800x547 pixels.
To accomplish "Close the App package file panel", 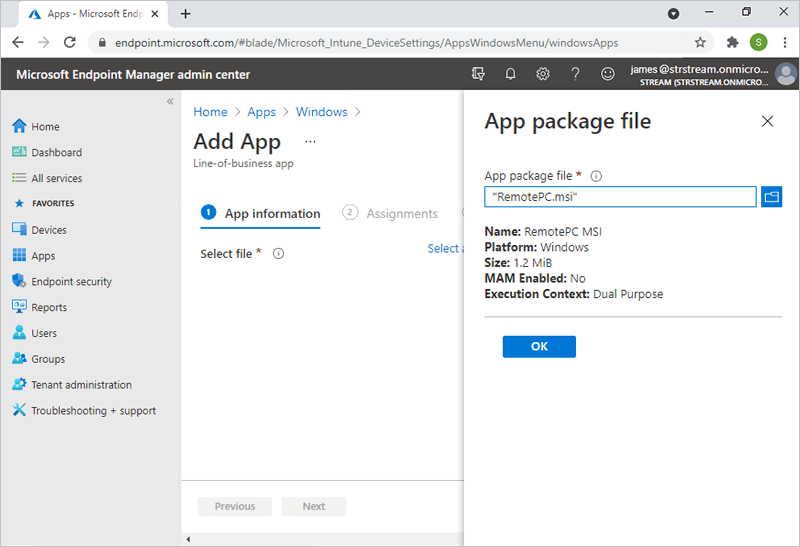I will 768,121.
